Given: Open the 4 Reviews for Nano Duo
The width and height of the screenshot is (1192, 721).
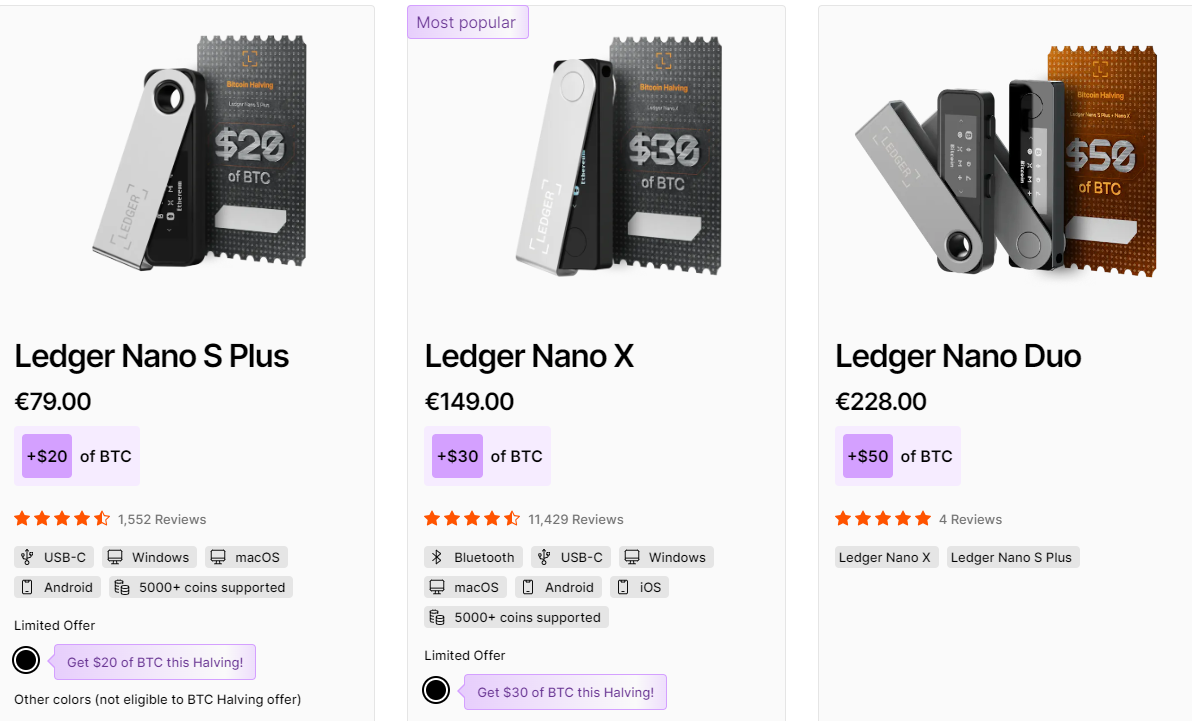Looking at the screenshot, I should tap(971, 519).
